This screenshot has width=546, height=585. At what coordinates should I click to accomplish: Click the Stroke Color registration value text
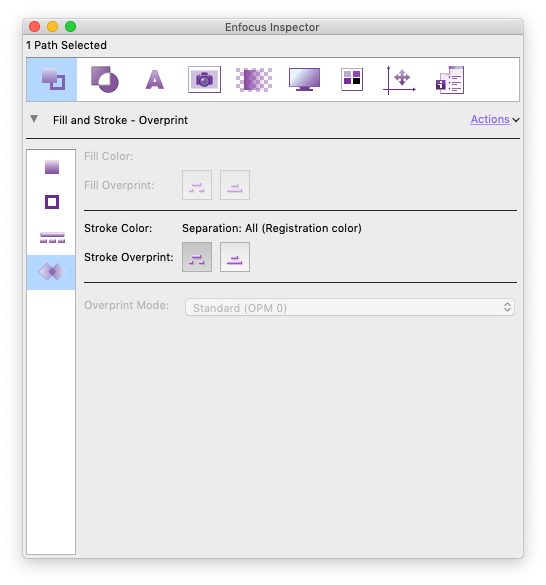[x=272, y=228]
